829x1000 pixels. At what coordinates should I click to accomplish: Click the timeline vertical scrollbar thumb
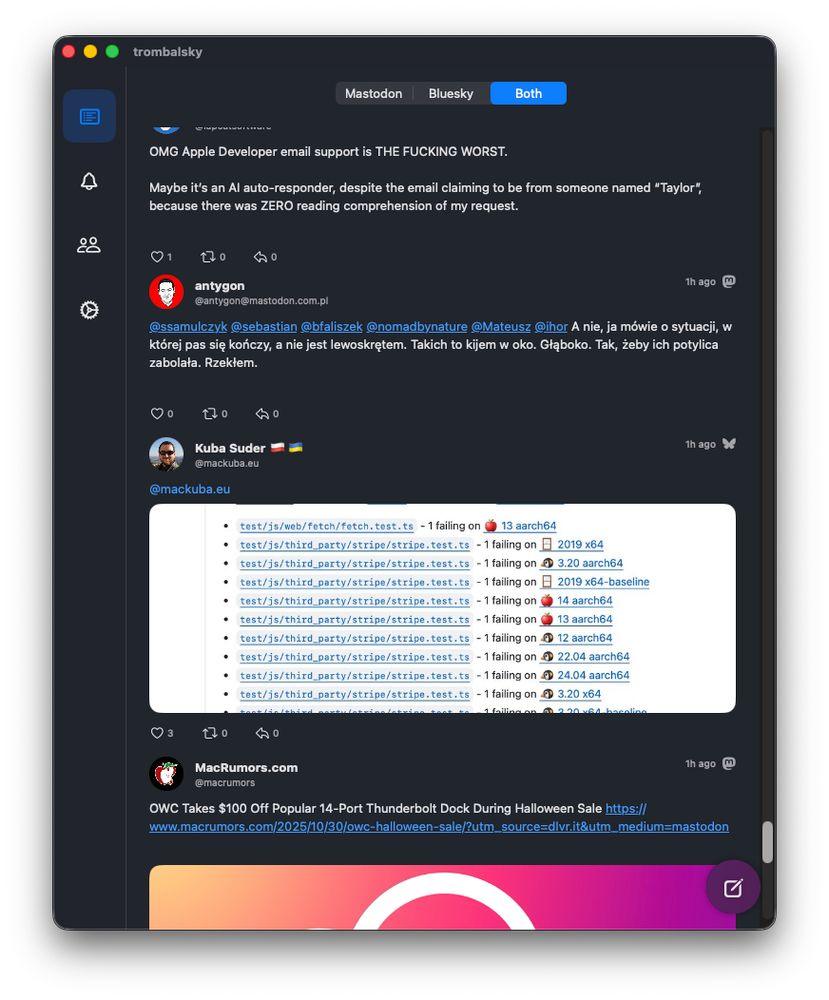coord(767,842)
